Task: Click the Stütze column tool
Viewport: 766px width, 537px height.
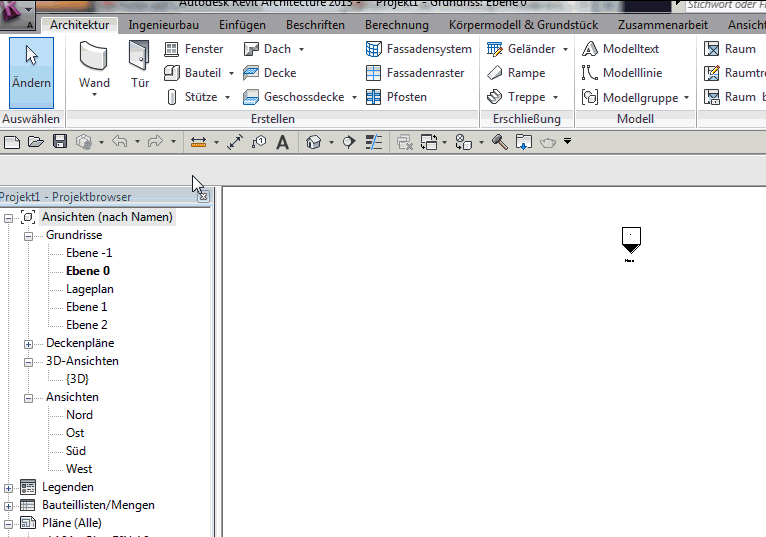Action: pyautogui.click(x=192, y=97)
